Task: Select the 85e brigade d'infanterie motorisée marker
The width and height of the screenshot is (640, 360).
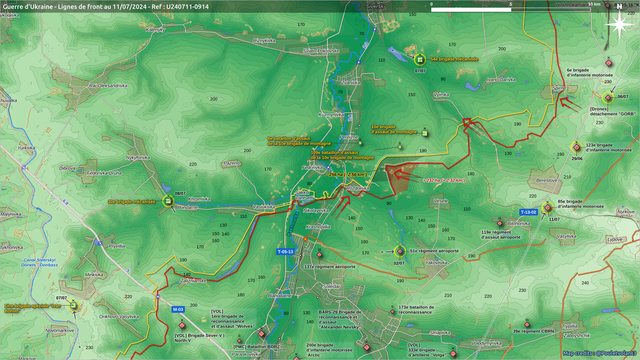Action: coord(548,208)
